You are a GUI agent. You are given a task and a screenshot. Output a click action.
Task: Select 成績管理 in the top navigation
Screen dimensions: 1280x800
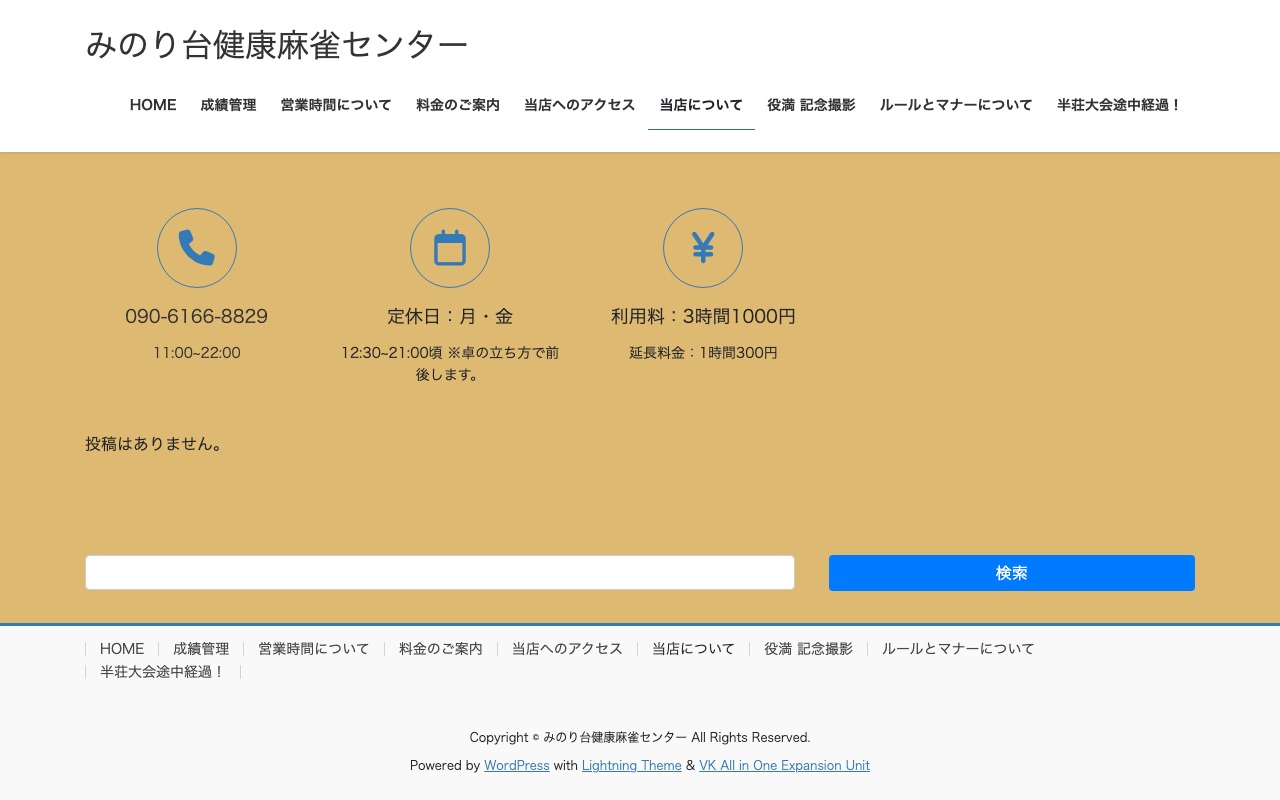[228, 104]
